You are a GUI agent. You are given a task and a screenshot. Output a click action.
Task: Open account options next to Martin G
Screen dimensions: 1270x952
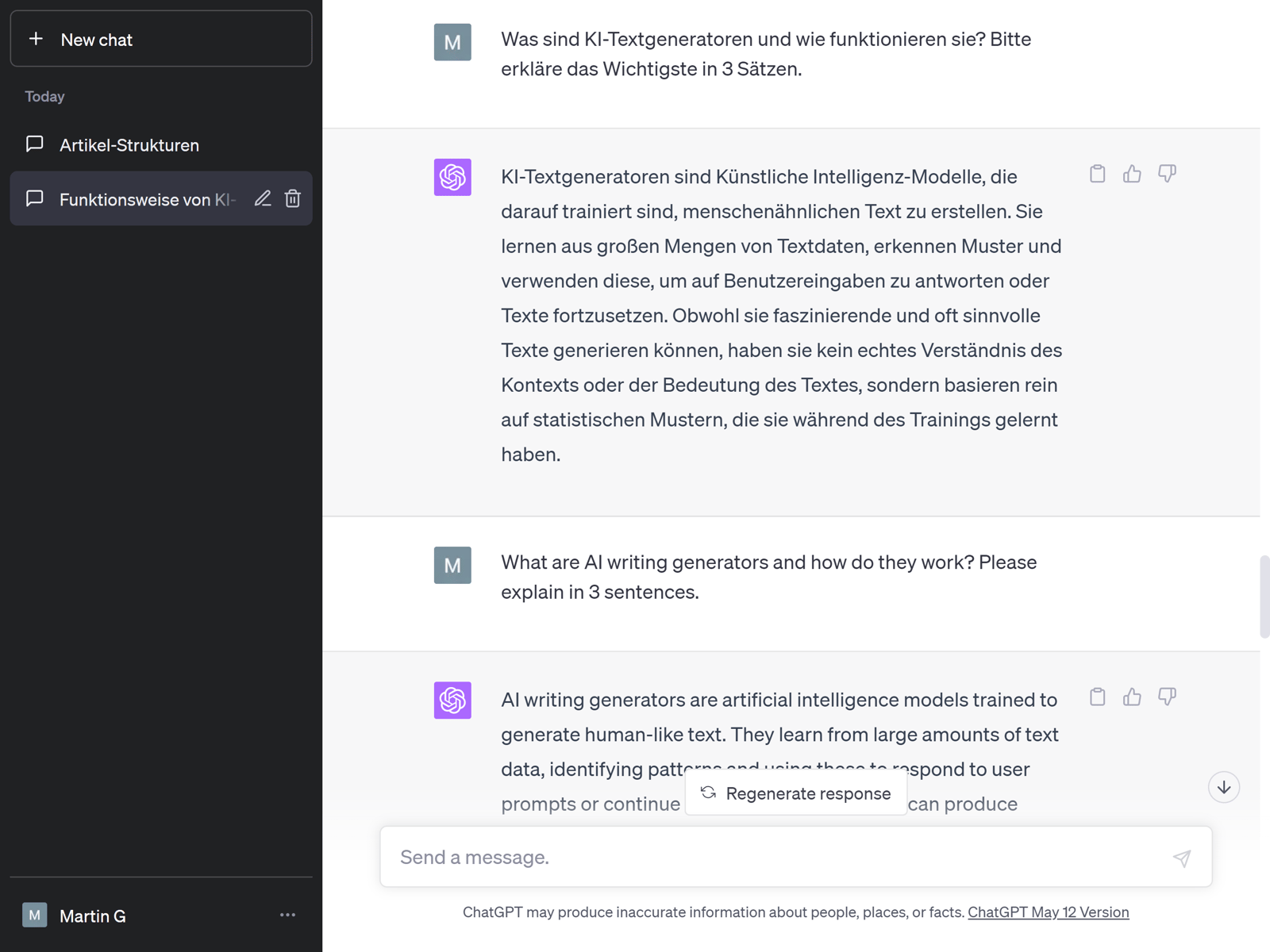[x=287, y=915]
